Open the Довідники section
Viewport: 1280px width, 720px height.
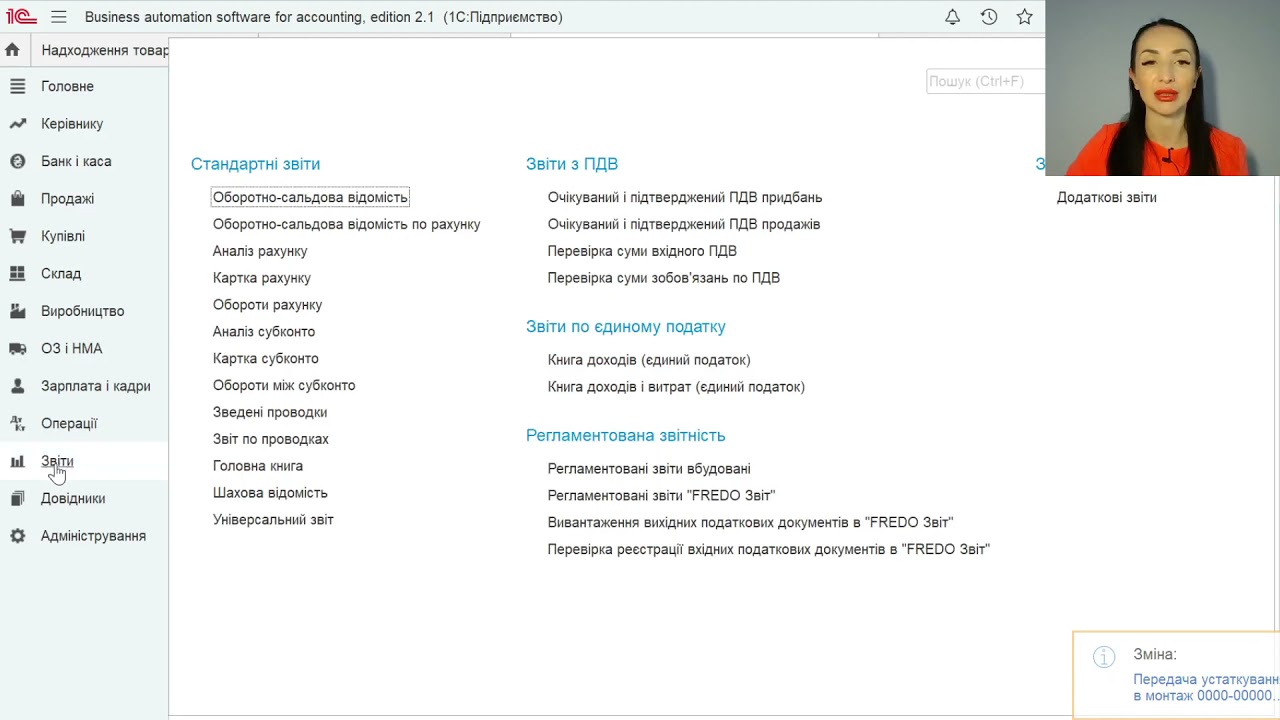pos(73,499)
